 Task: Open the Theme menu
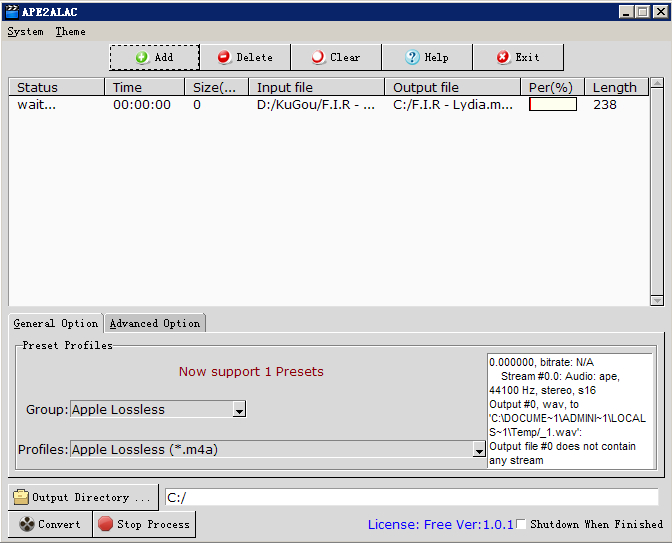point(70,31)
